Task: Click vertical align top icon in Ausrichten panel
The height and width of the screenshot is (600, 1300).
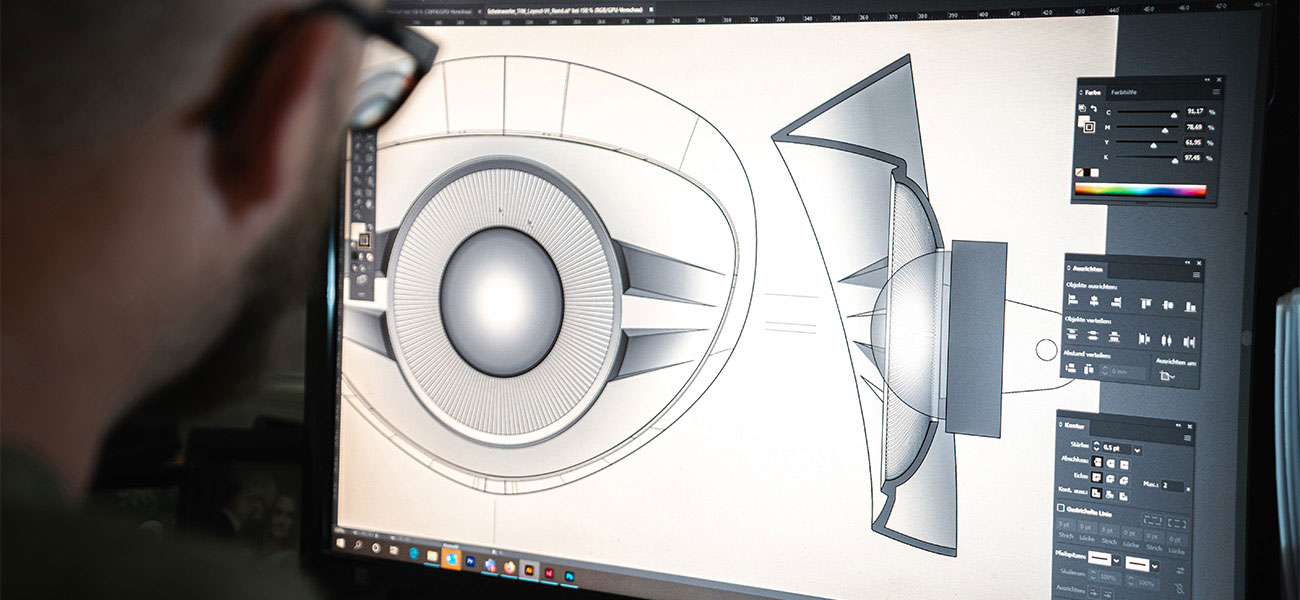Action: point(1146,303)
